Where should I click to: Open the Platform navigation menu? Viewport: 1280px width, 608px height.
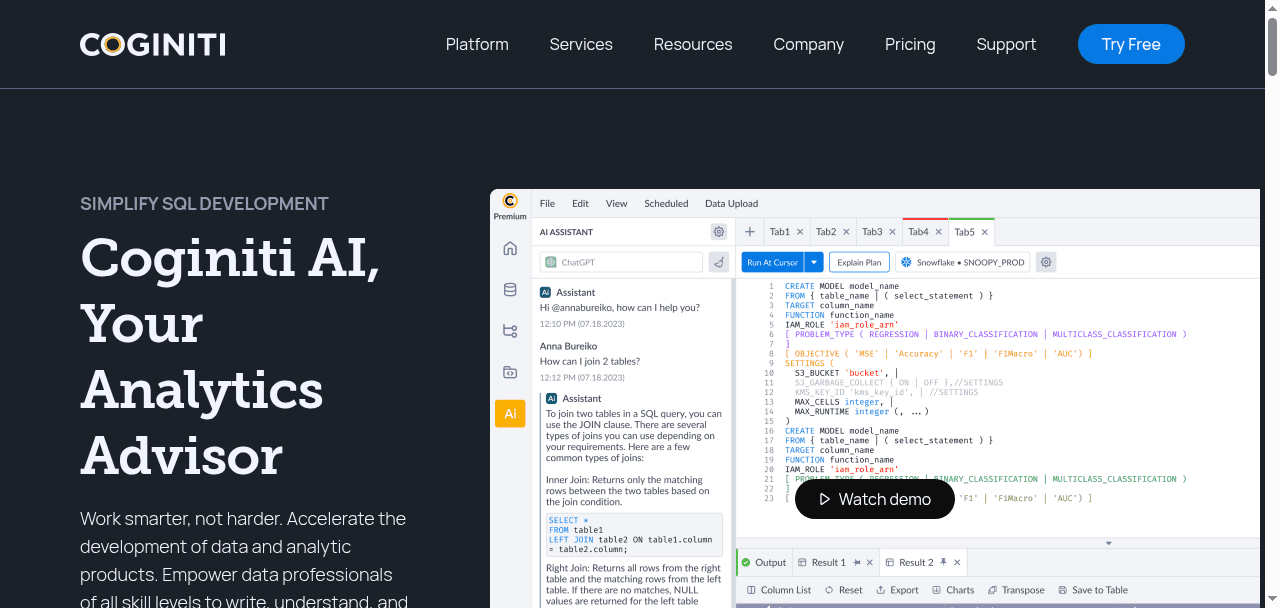click(477, 44)
